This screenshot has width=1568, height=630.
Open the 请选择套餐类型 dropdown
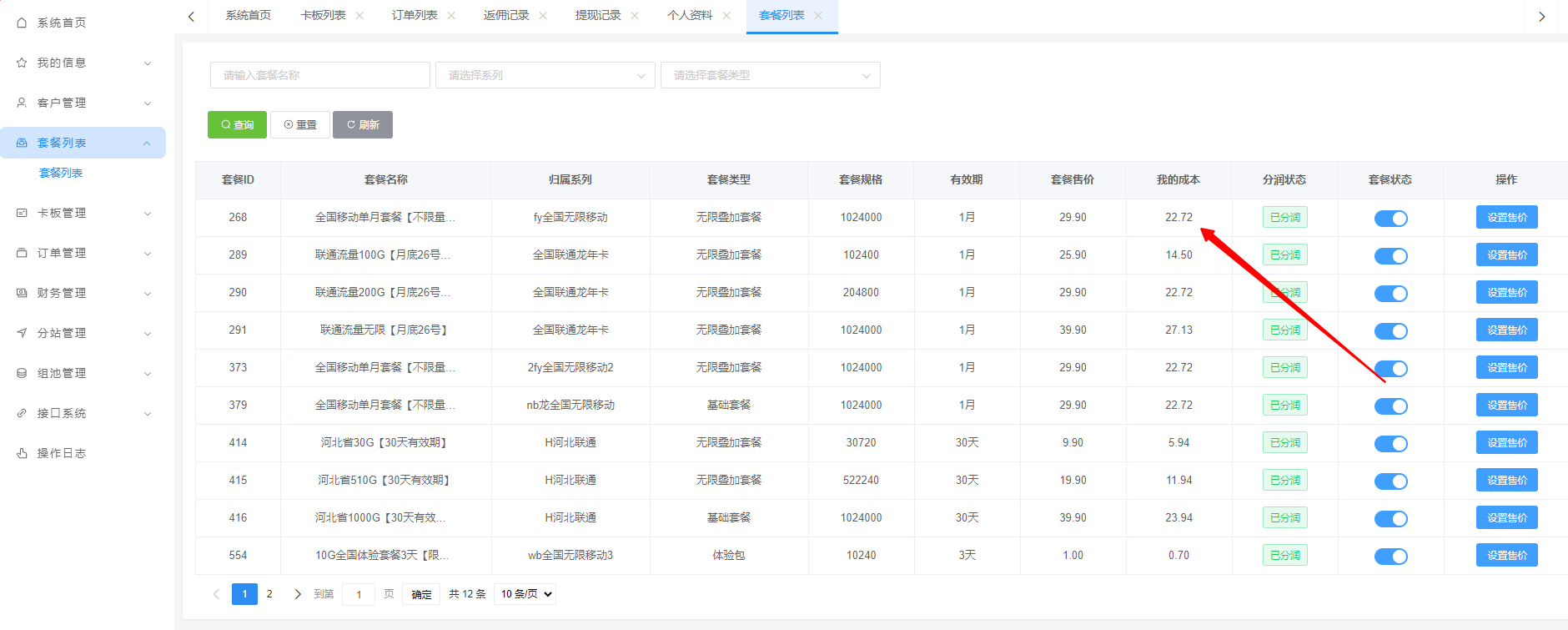[x=771, y=75]
